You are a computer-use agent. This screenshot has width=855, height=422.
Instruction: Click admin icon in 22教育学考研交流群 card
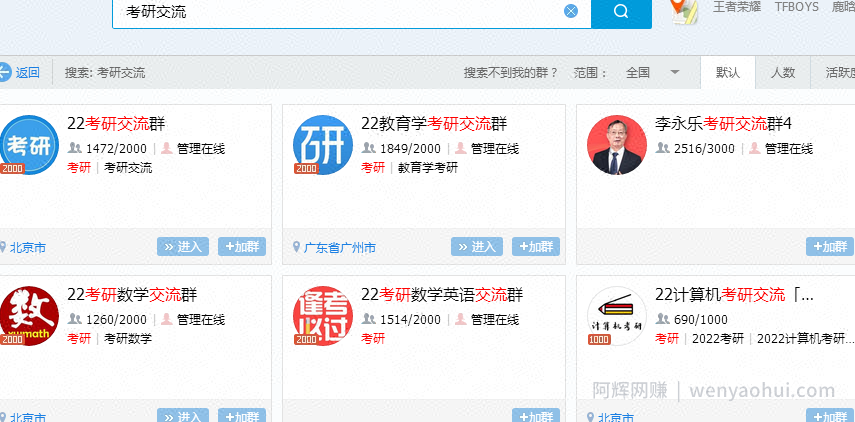point(461,148)
